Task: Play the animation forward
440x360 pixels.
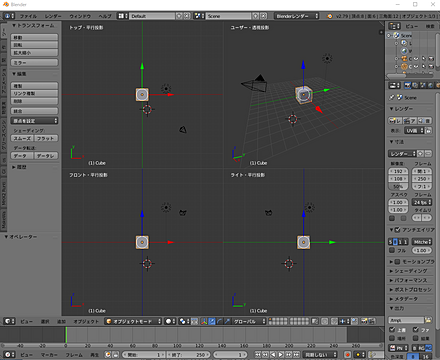Action: tap(281, 355)
